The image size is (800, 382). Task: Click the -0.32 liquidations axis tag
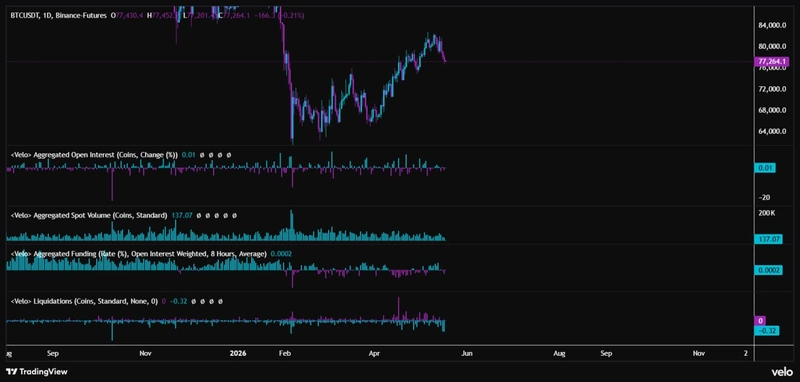click(x=767, y=331)
